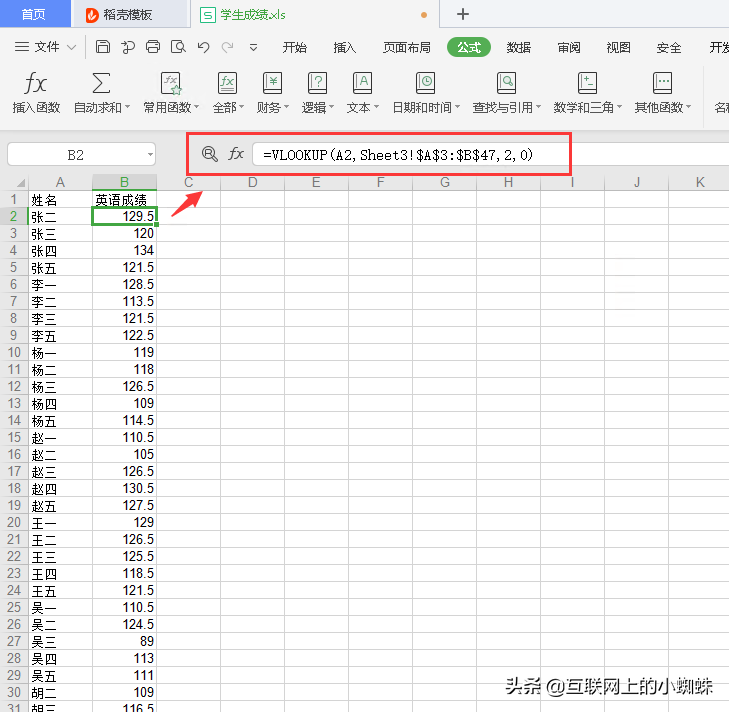Select the cell with value 89
This screenshot has width=729, height=712.
(x=124, y=641)
